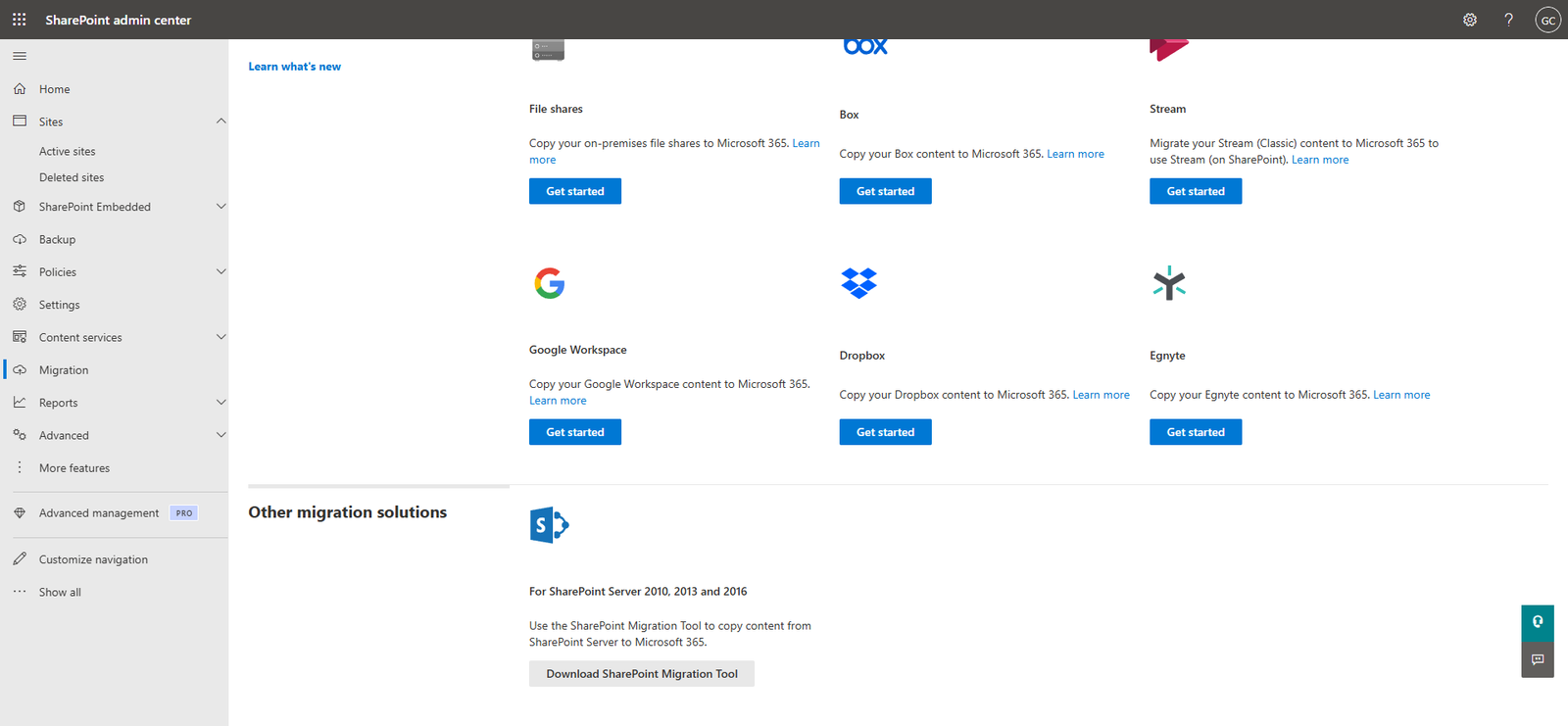Download SharePoint Migration Tool
This screenshot has width=1568, height=726.
[642, 674]
